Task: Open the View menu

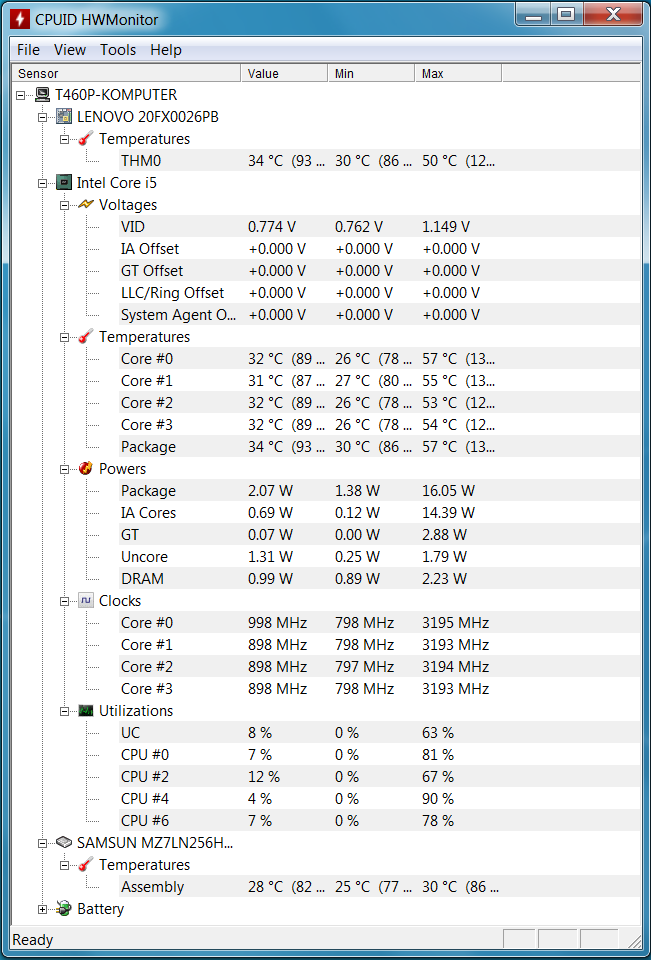Action: 70,50
